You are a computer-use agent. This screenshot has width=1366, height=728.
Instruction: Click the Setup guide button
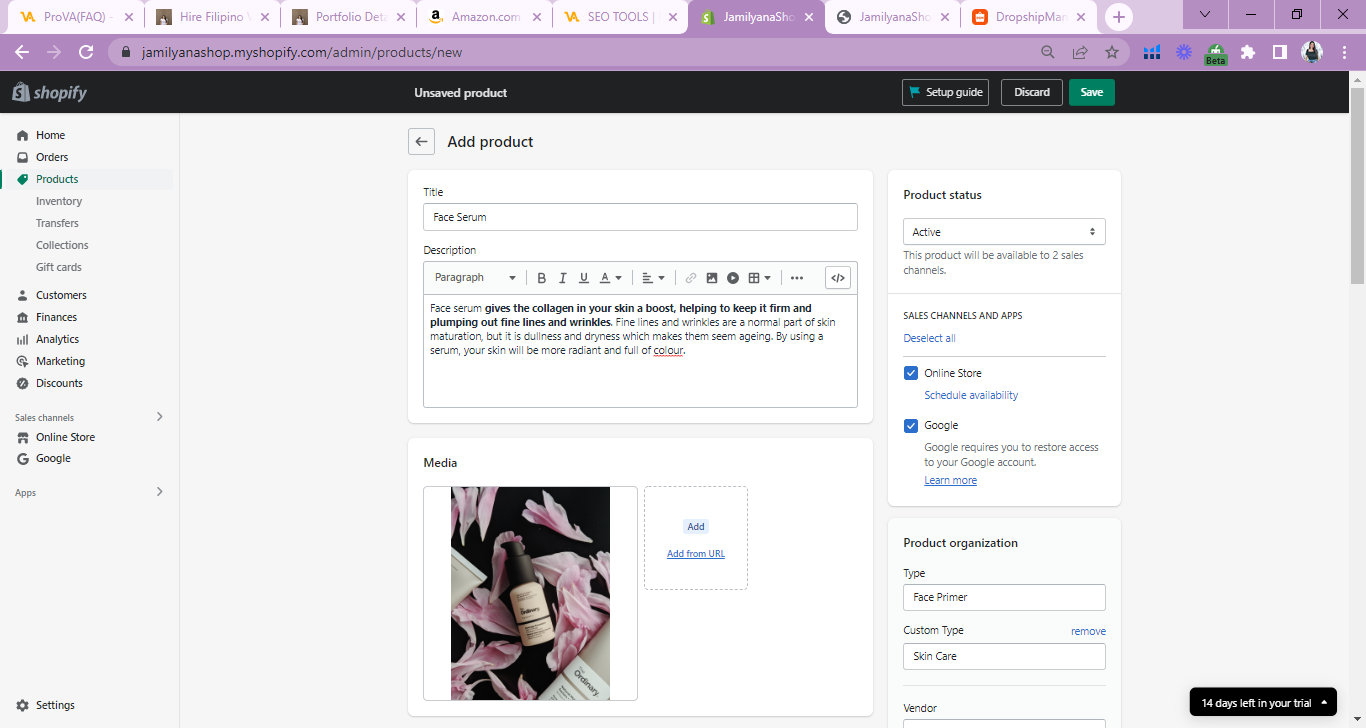point(945,92)
